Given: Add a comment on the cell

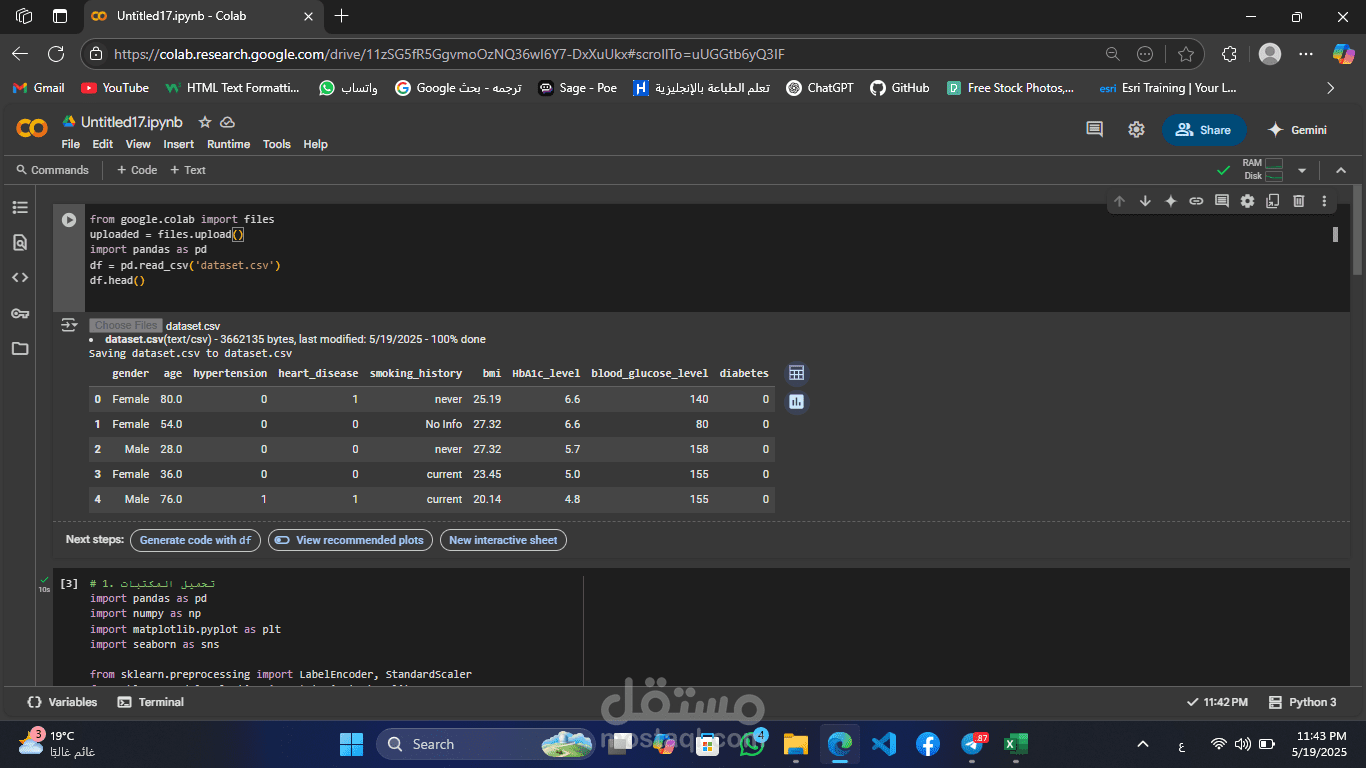Looking at the screenshot, I should pos(1222,201).
